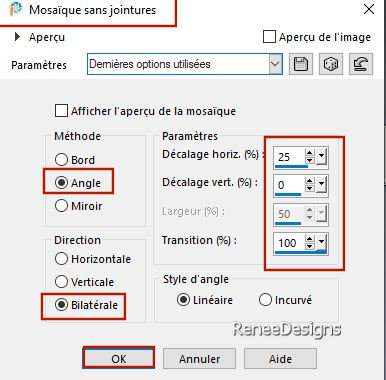Click the randomize parameters dice icon
Screen dimensions: 386x380
coord(331,63)
